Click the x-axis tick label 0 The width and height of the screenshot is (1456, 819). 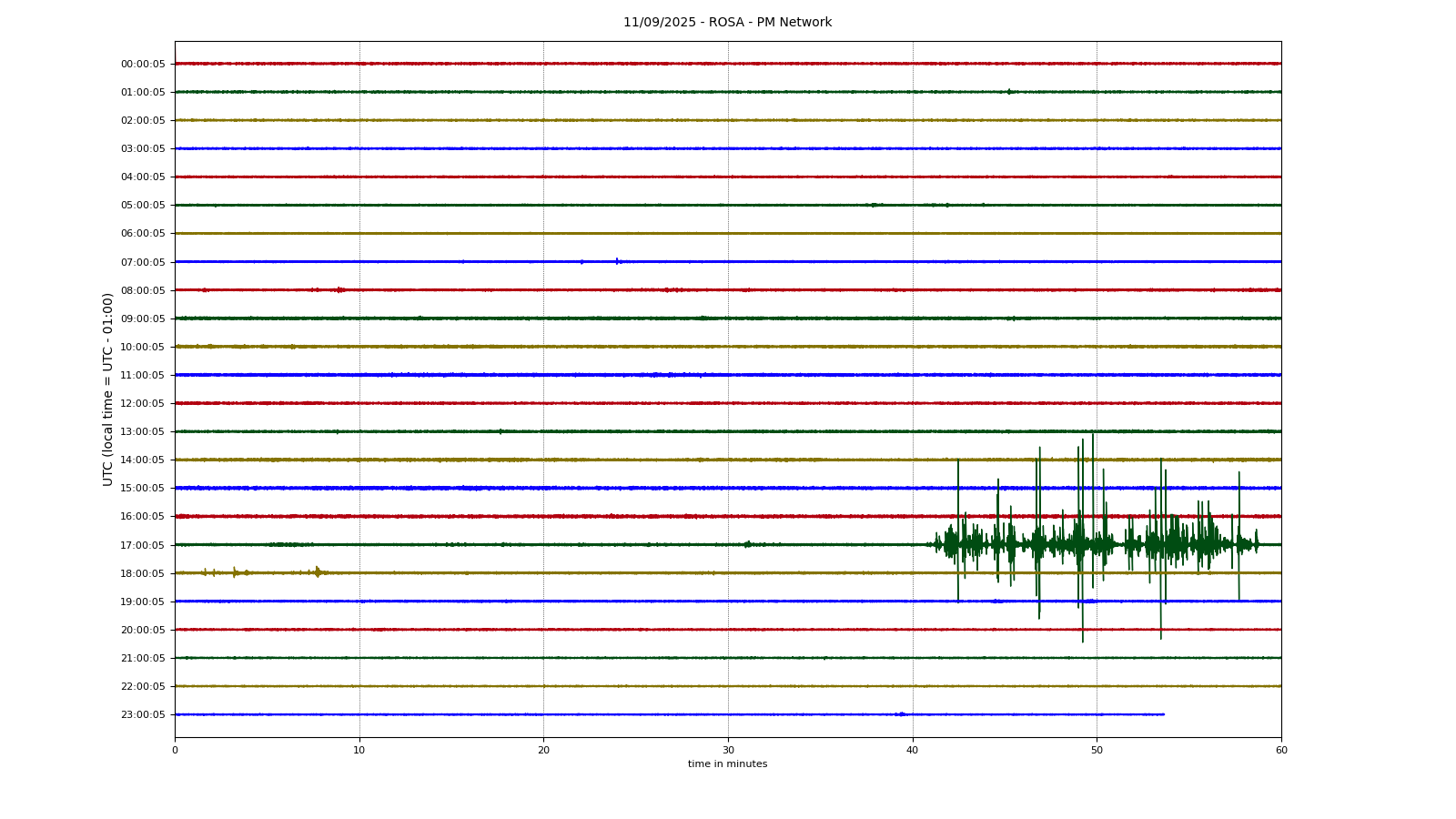tap(175, 750)
